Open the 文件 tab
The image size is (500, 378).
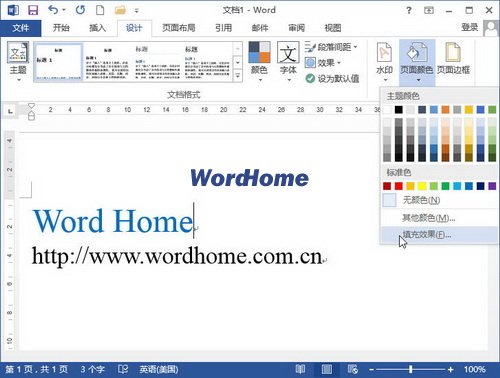[21, 28]
